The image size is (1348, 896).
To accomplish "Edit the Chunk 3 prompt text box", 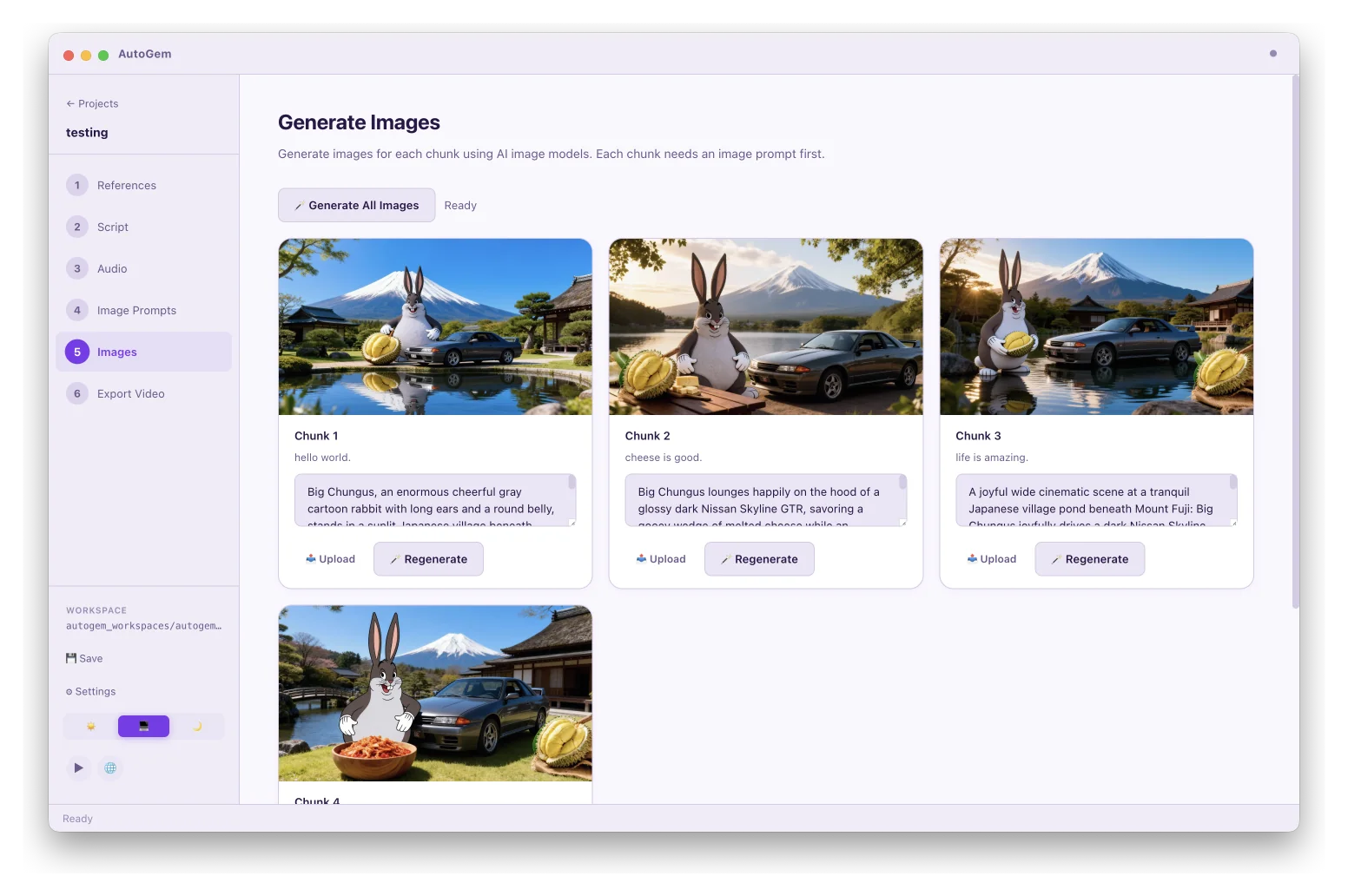I will 1097,500.
